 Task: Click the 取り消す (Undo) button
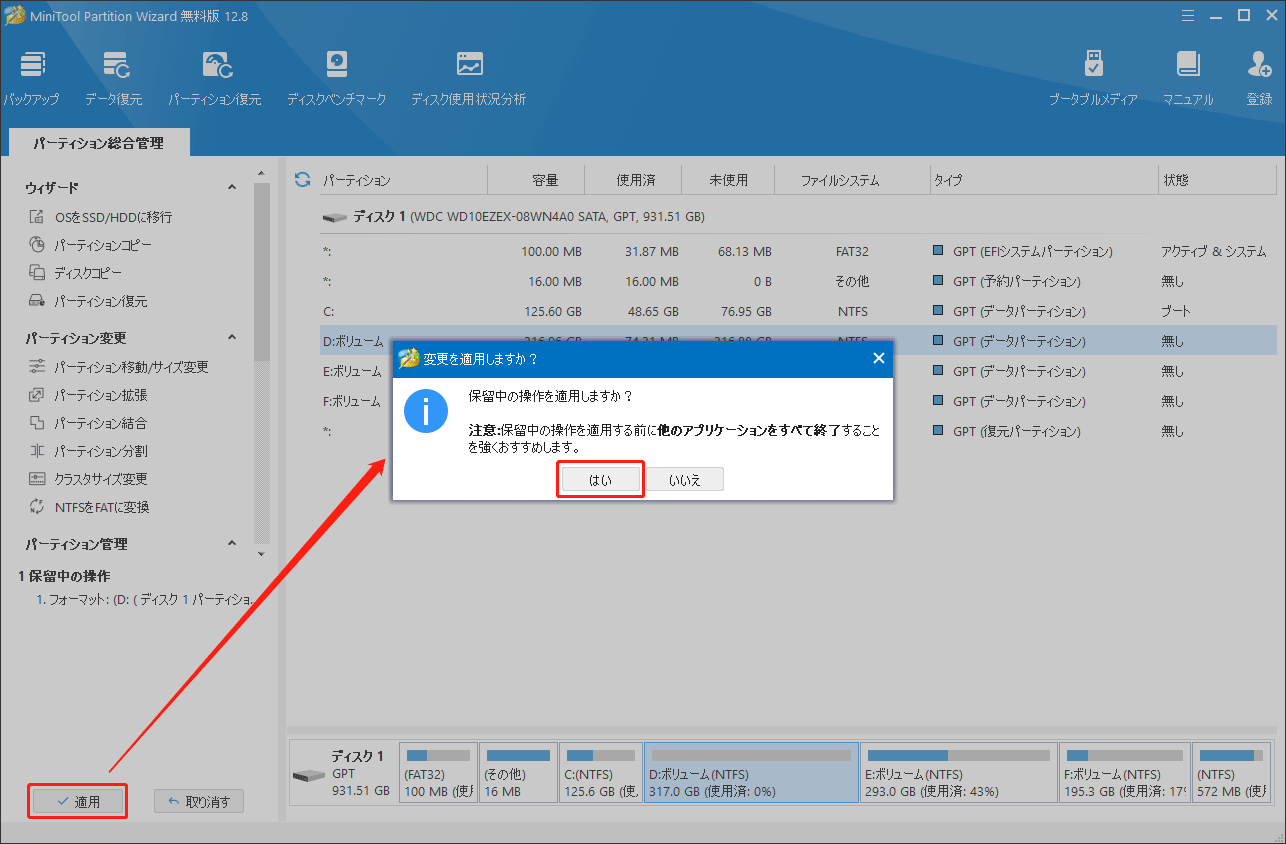pos(199,802)
